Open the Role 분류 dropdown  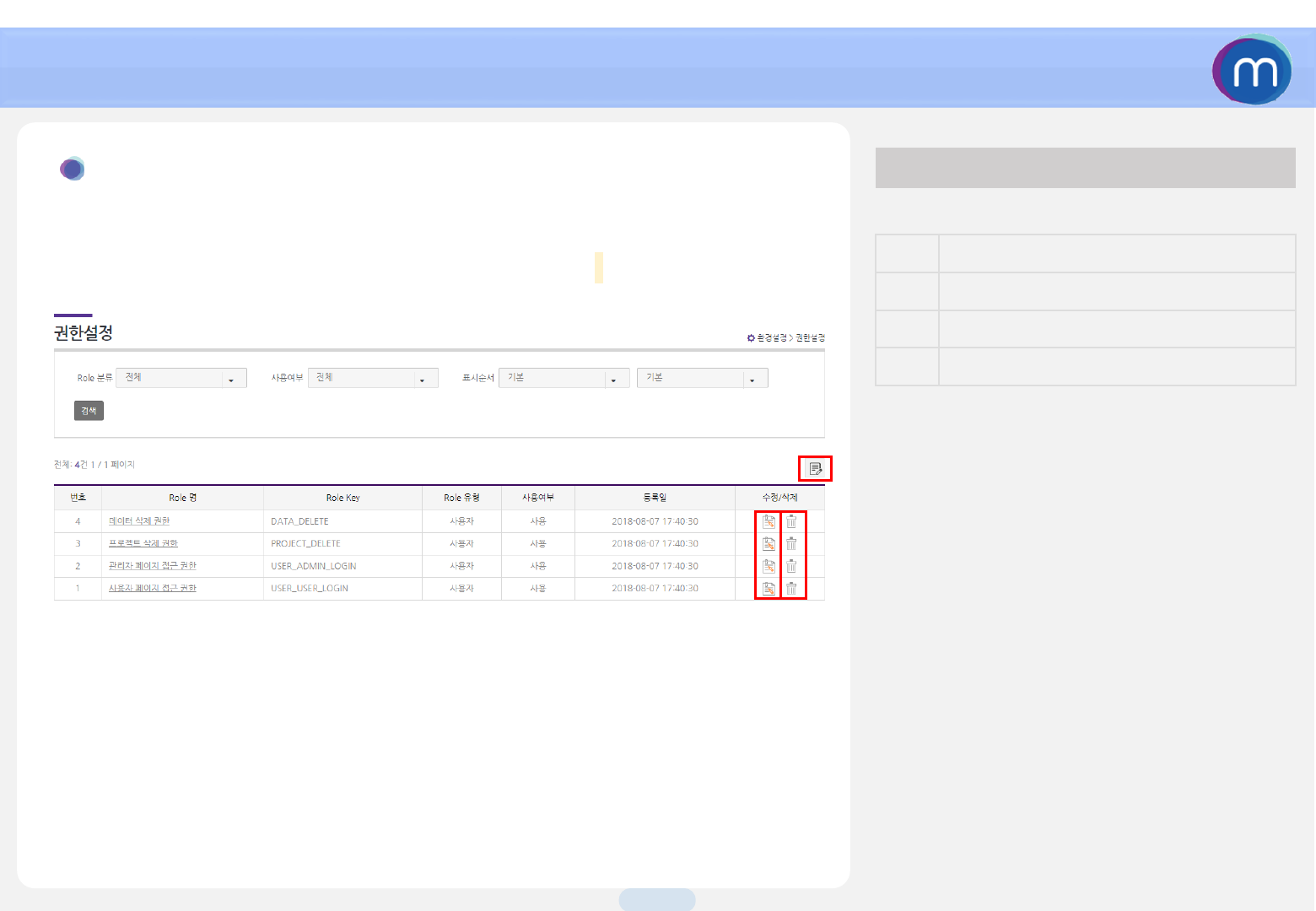[181, 378]
